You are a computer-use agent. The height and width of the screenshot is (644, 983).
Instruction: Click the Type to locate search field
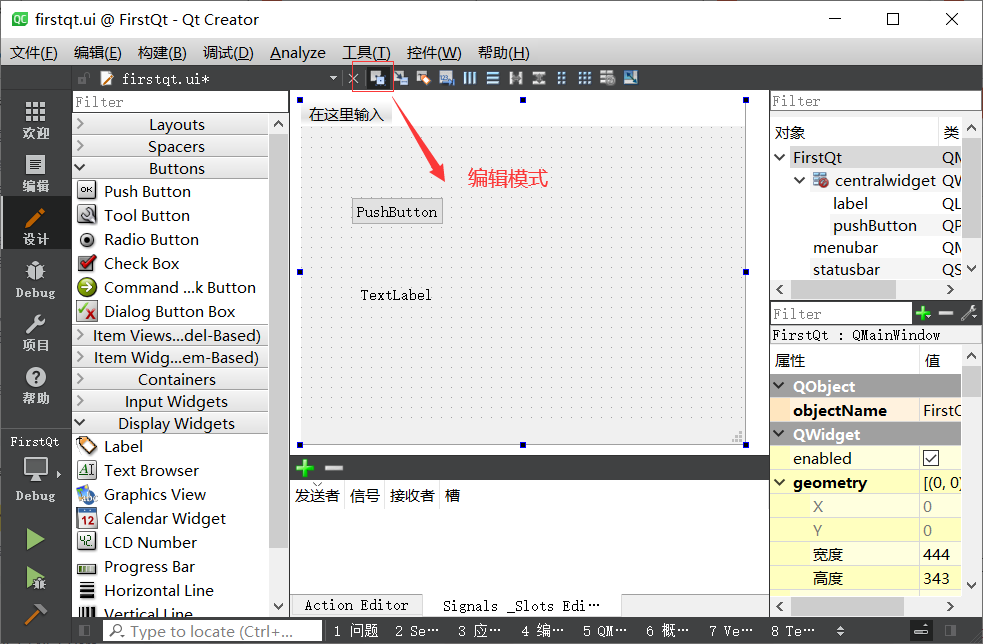click(x=213, y=631)
